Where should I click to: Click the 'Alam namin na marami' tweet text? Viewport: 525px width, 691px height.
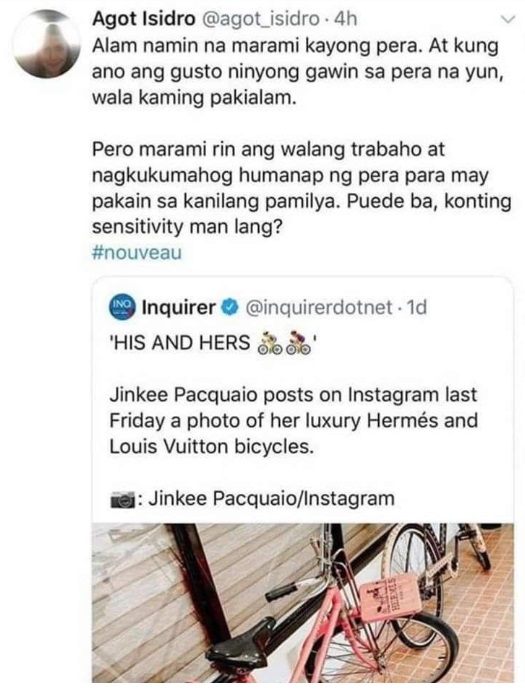point(295,71)
